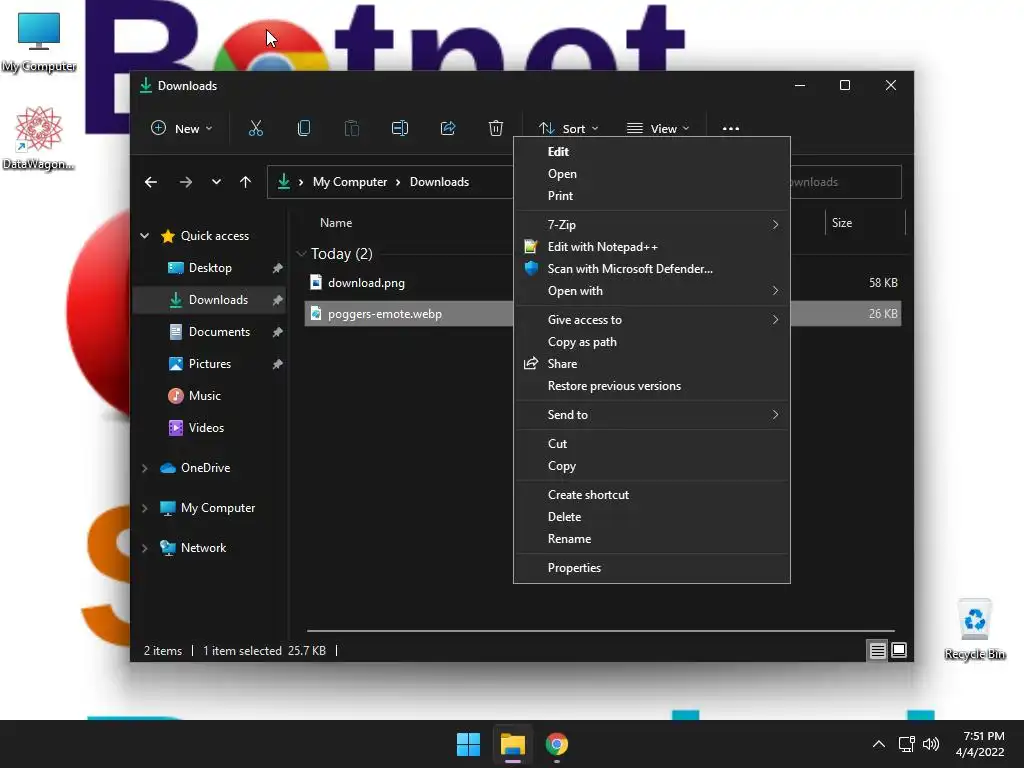Open the volume speaker tray icon
This screenshot has width=1024, height=768.
[931, 744]
